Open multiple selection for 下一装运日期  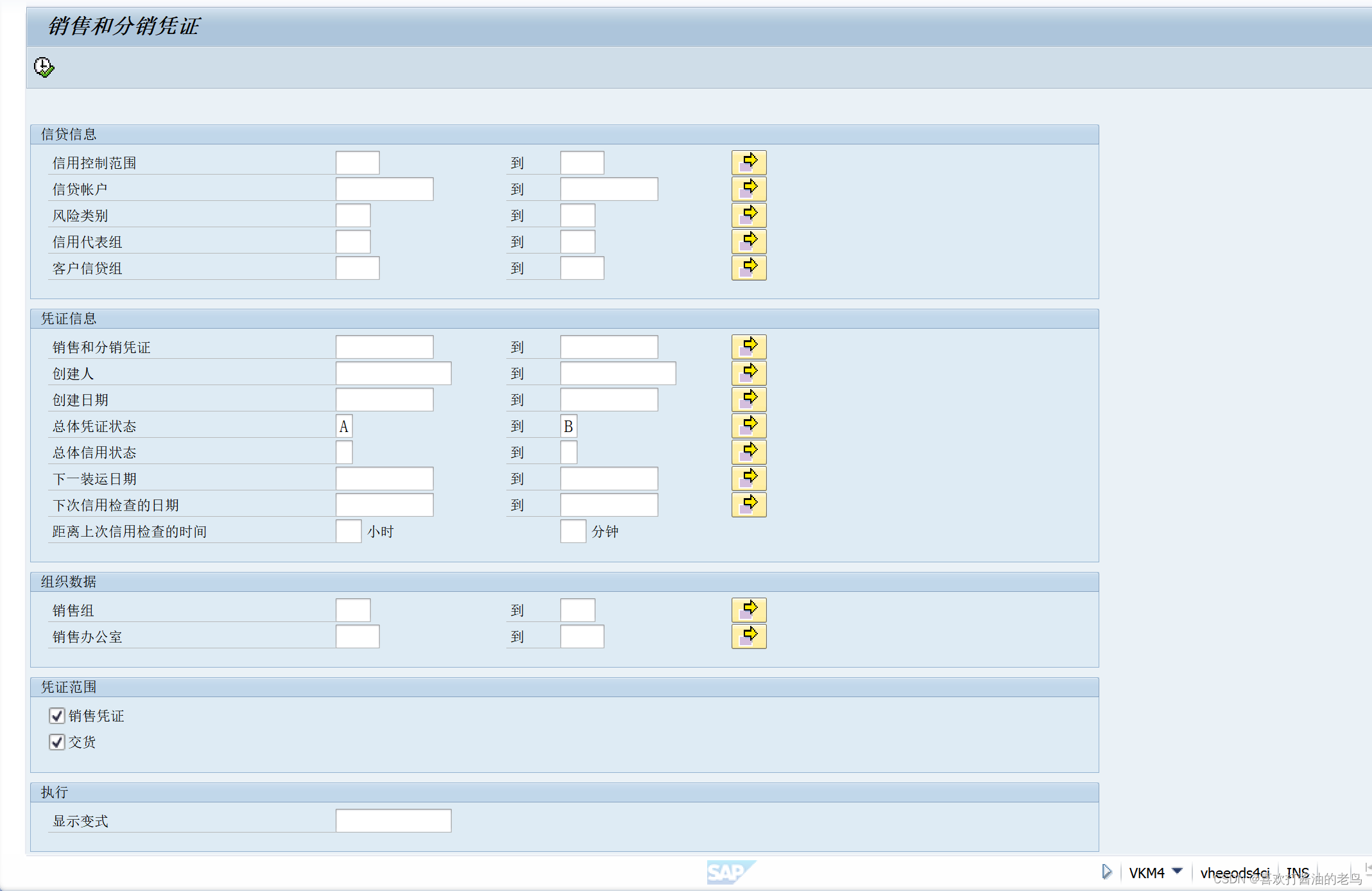point(748,478)
